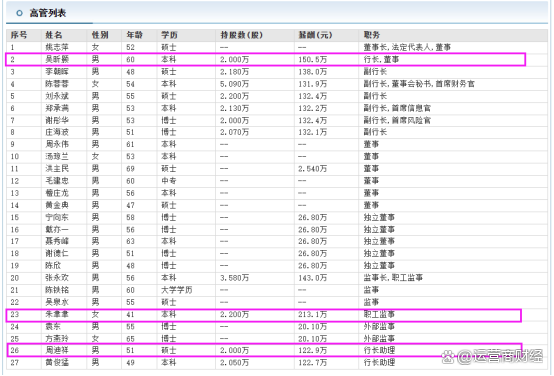Select the name 张永欢 in row 20

57,278
